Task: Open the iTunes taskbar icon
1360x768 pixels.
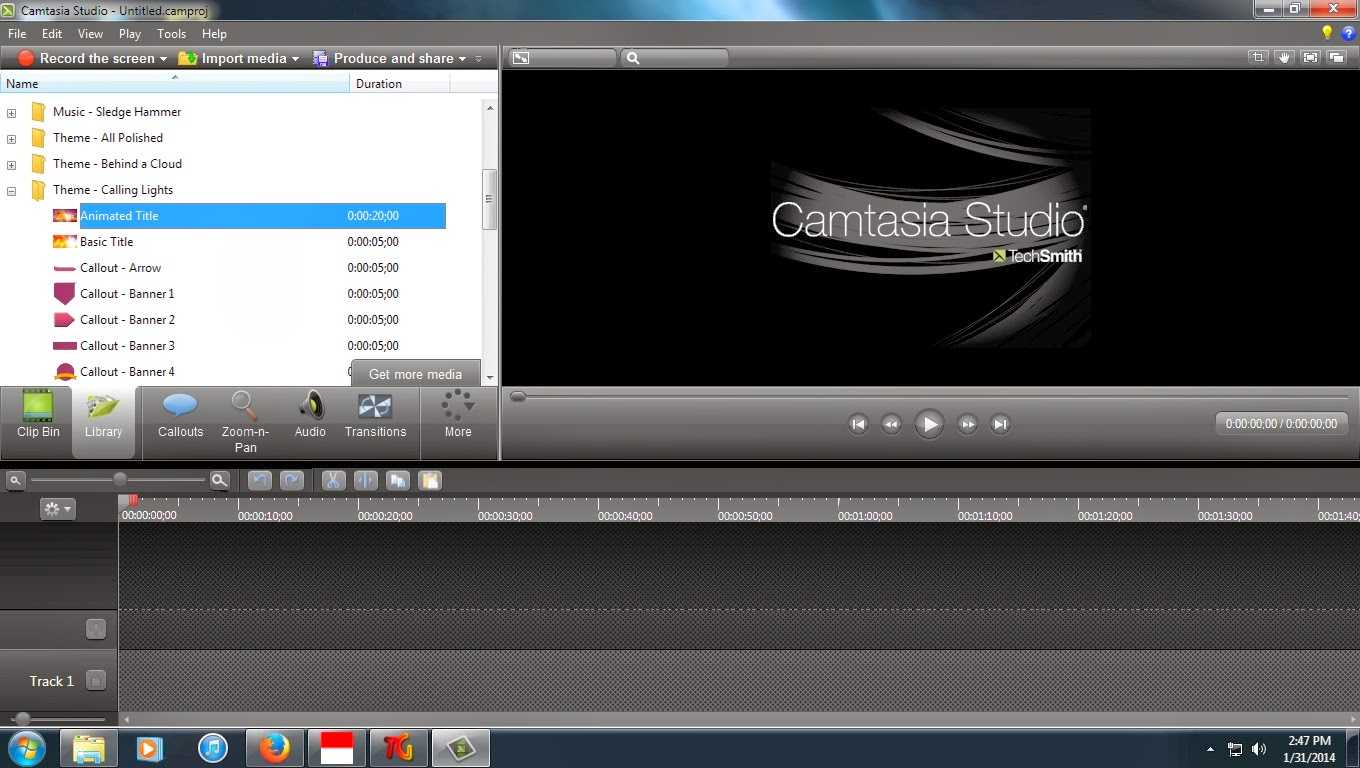Action: click(212, 748)
